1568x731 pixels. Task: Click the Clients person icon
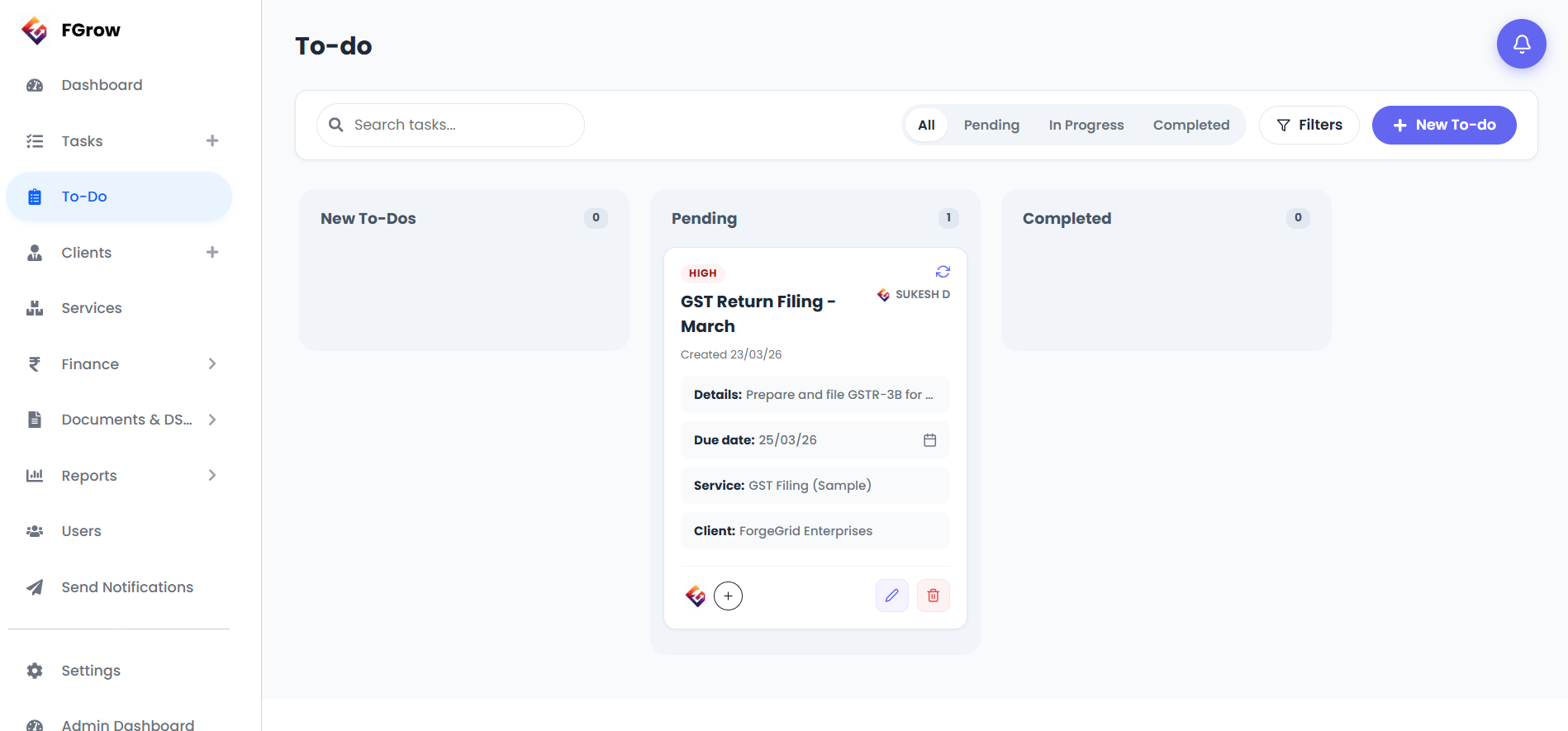coord(35,253)
